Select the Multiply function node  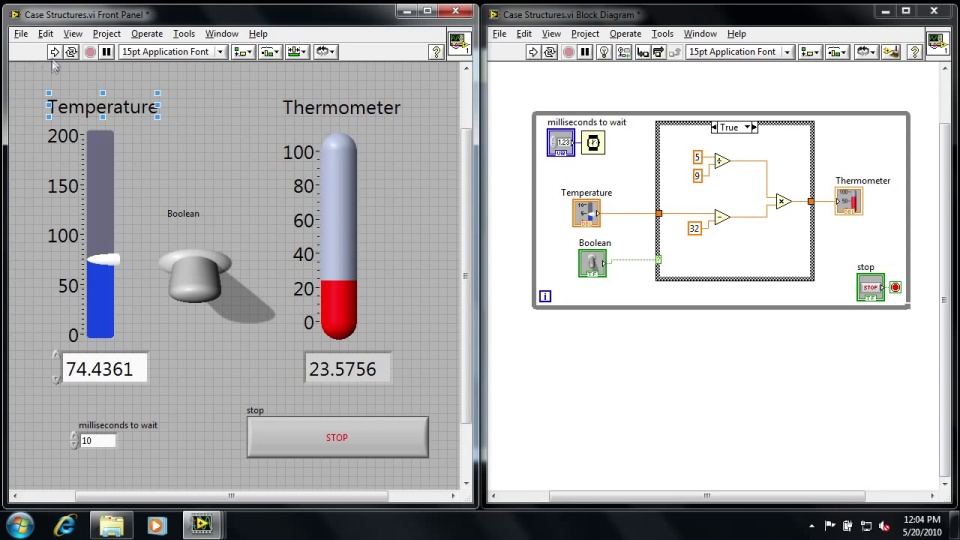click(x=783, y=202)
